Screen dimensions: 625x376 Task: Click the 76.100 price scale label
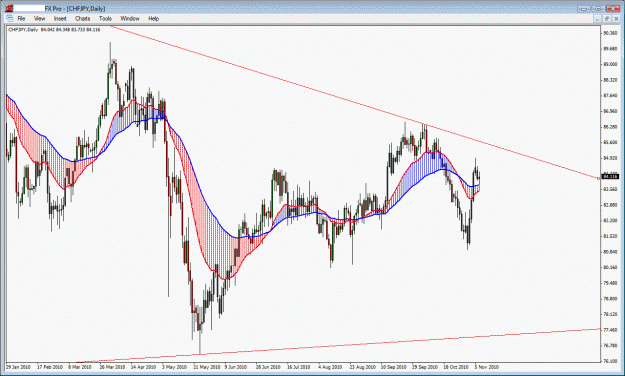pos(610,361)
